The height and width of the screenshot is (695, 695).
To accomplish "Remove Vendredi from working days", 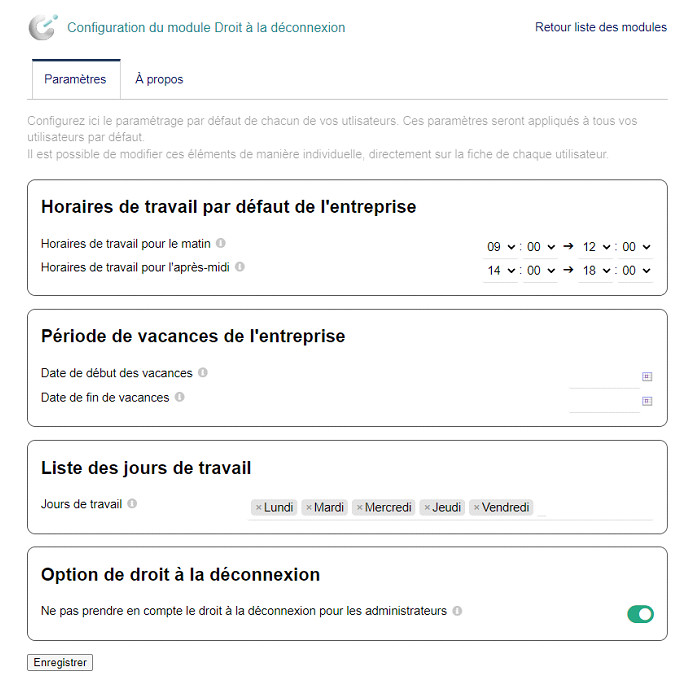I will coord(477,508).
